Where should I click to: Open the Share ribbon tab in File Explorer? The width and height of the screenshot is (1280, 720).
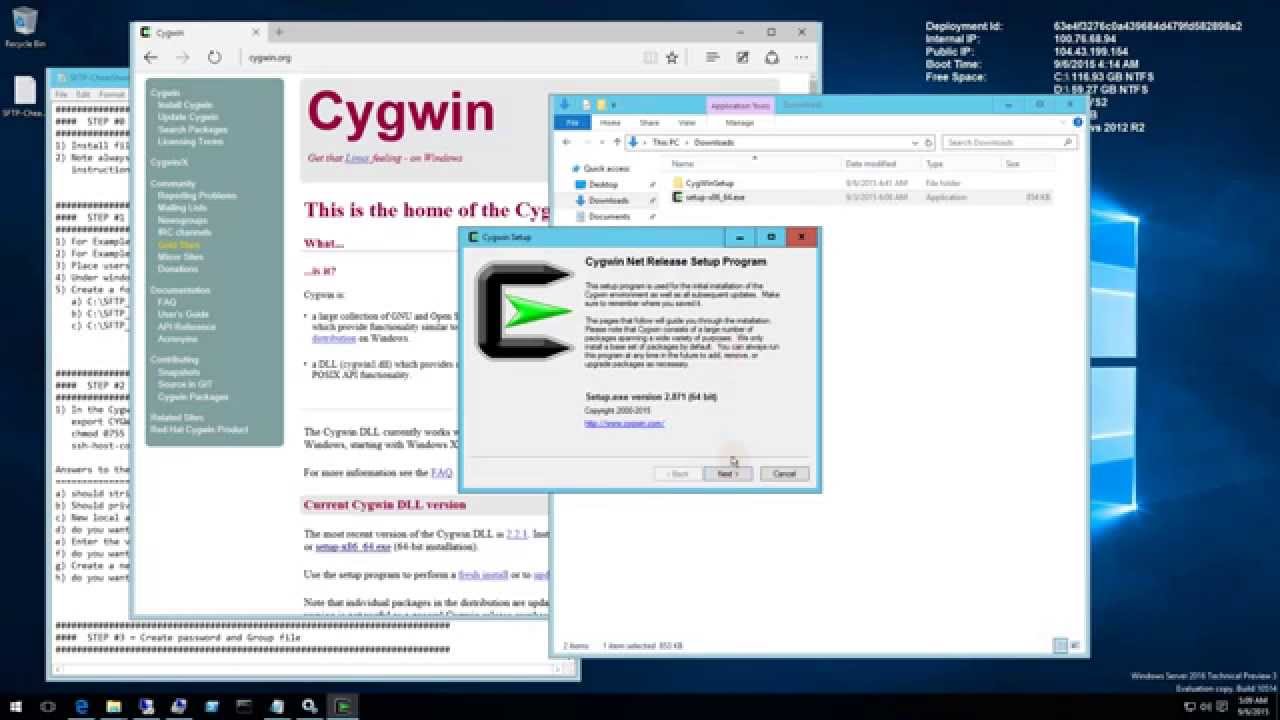[x=649, y=122]
